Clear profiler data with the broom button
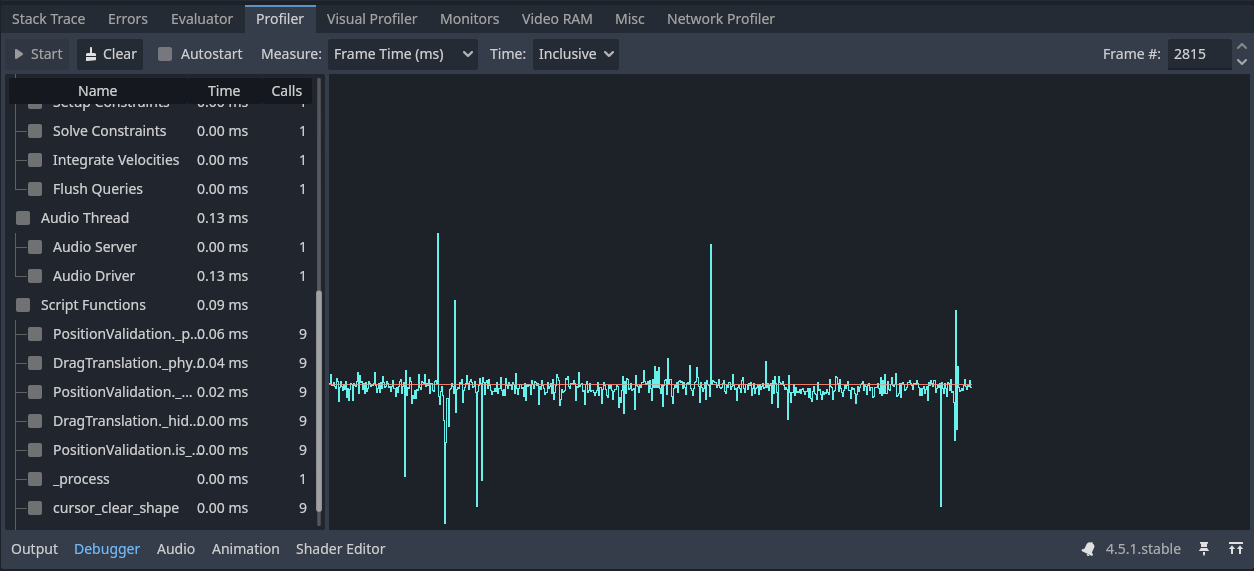This screenshot has width=1254, height=571. pyautogui.click(x=110, y=54)
